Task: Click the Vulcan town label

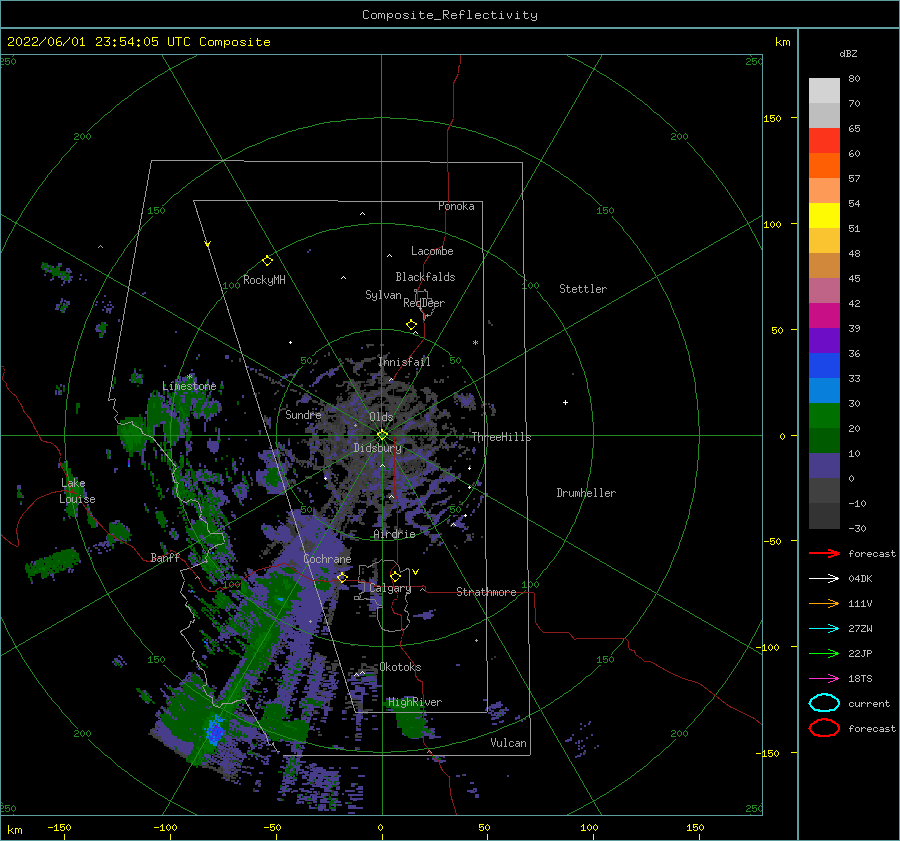Action: (x=509, y=743)
